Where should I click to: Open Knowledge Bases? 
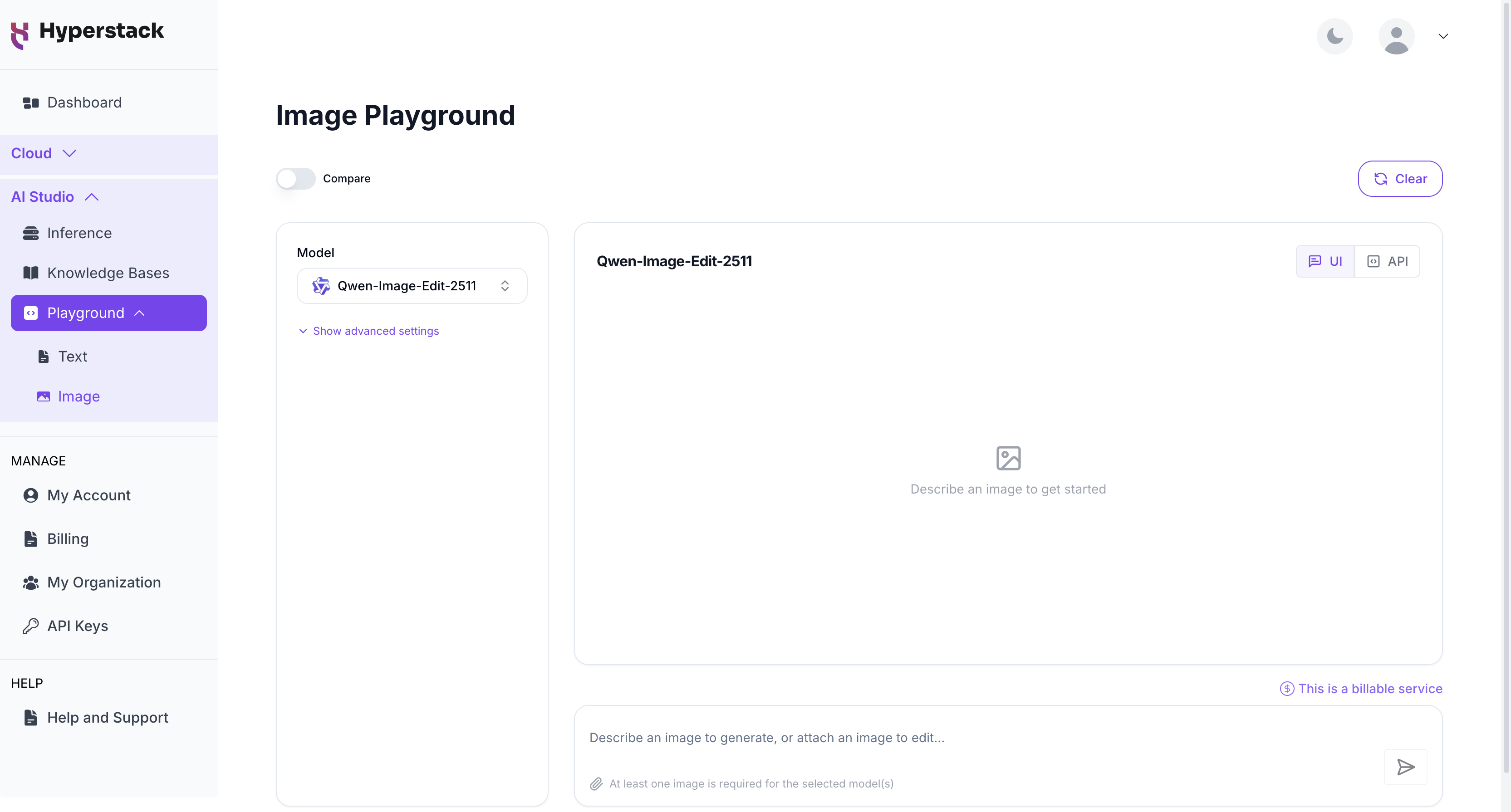(109, 273)
